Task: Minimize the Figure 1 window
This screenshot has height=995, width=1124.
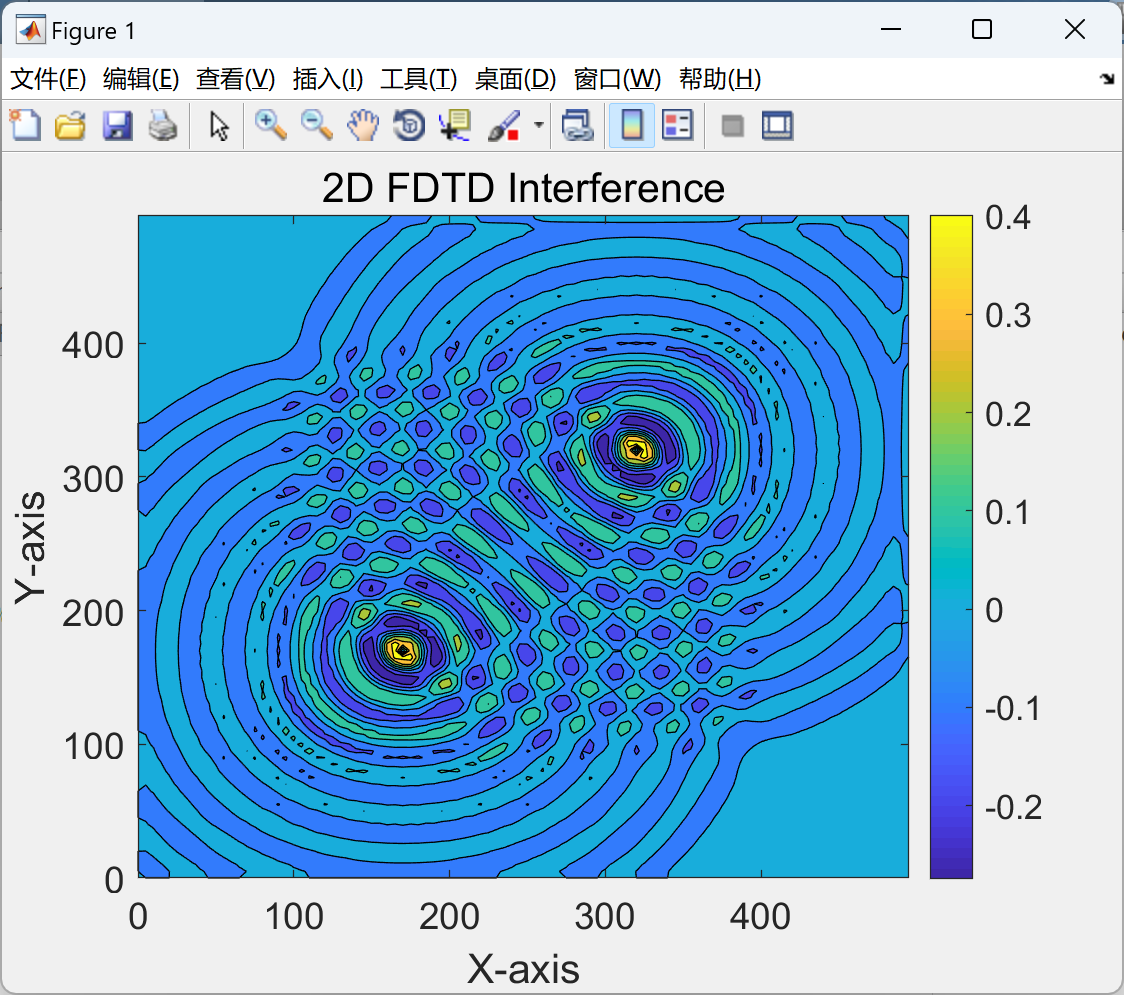Action: point(890,29)
